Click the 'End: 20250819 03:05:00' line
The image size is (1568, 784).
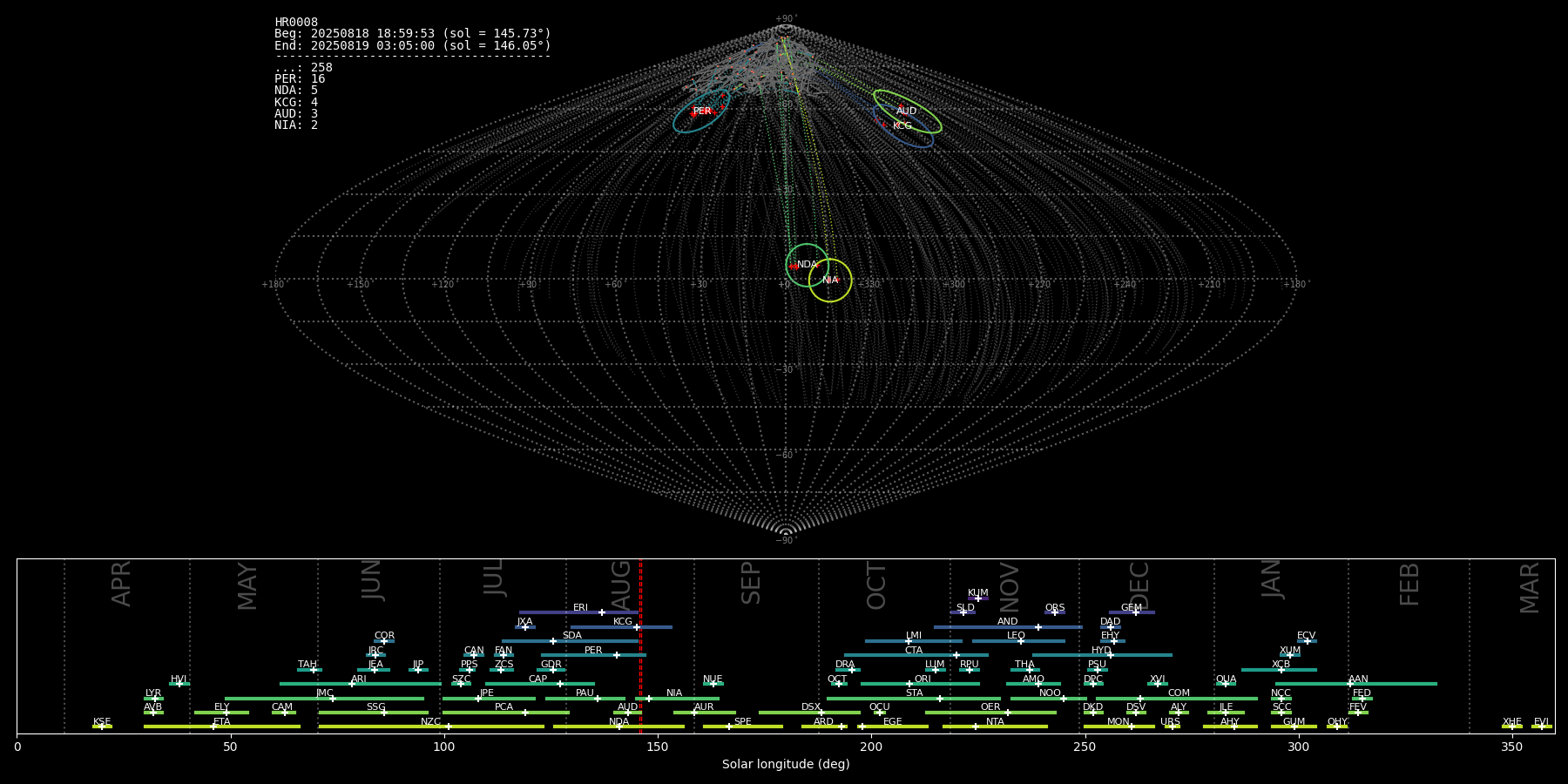point(413,45)
